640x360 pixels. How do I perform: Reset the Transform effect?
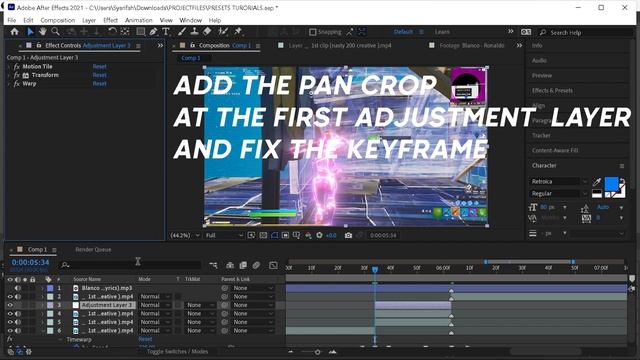pyautogui.click(x=100, y=75)
